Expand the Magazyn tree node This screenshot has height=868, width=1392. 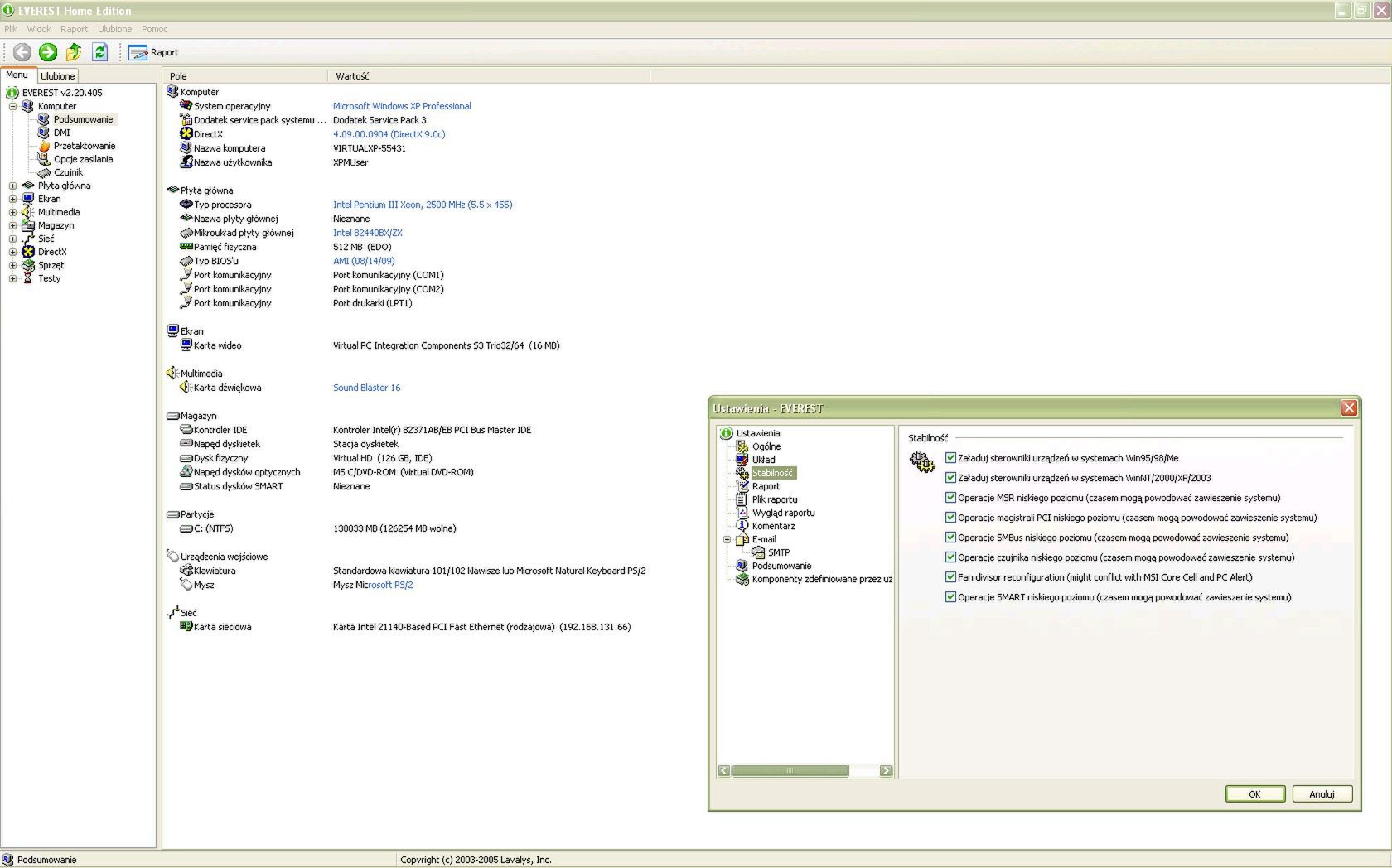(12, 225)
